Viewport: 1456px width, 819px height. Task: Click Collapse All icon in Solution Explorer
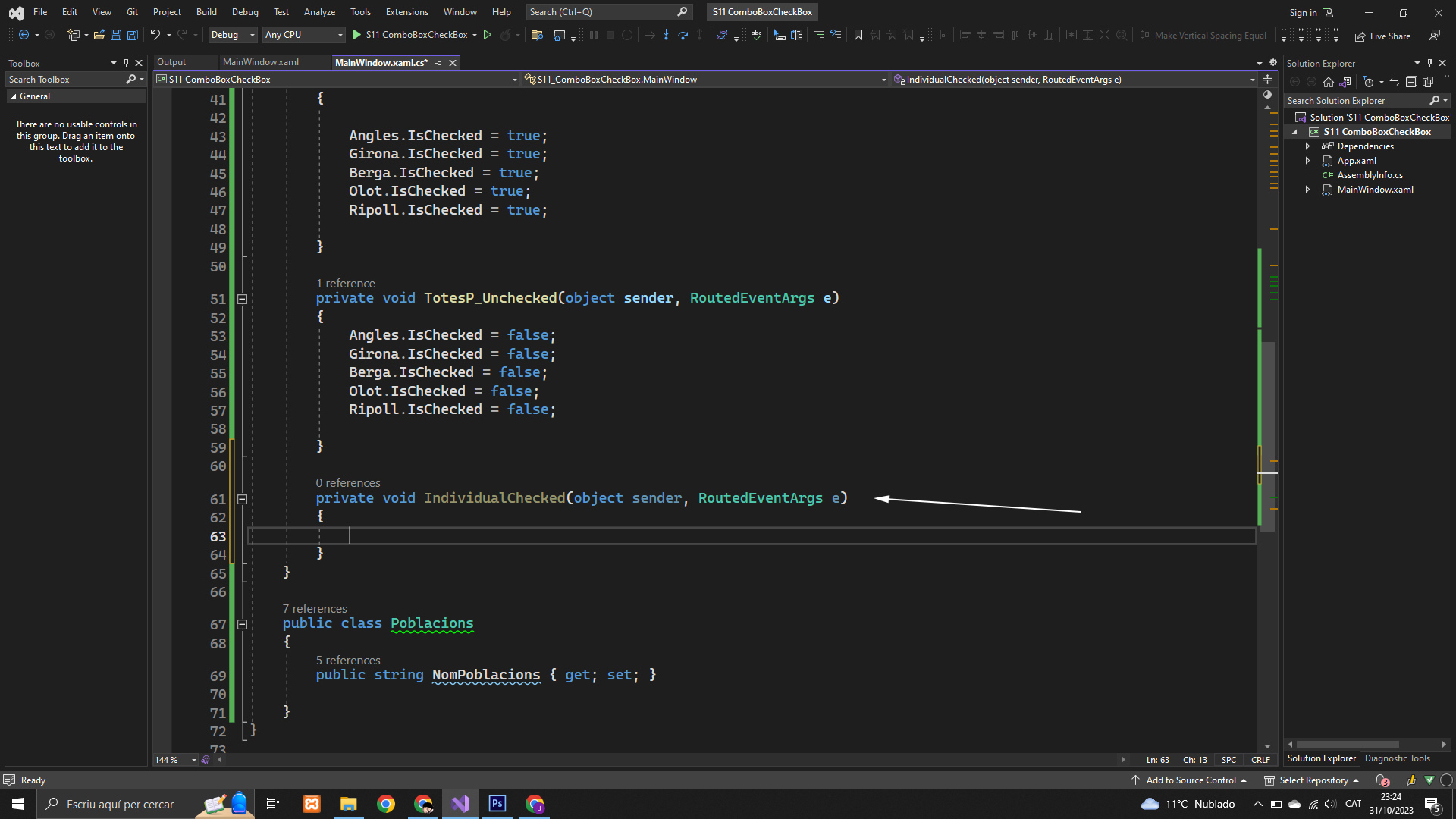[1411, 82]
